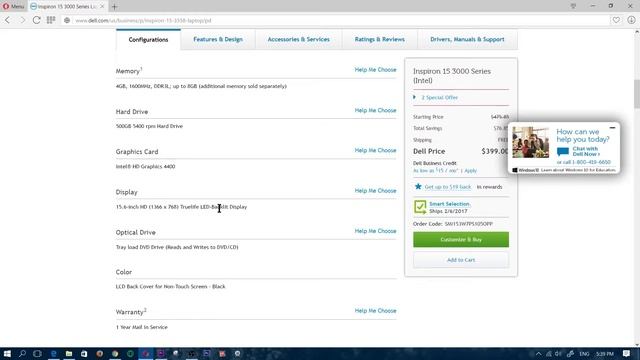This screenshot has width=640, height=360.
Task: Open File Explorer from taskbar
Action: pyautogui.click(x=69, y=353)
